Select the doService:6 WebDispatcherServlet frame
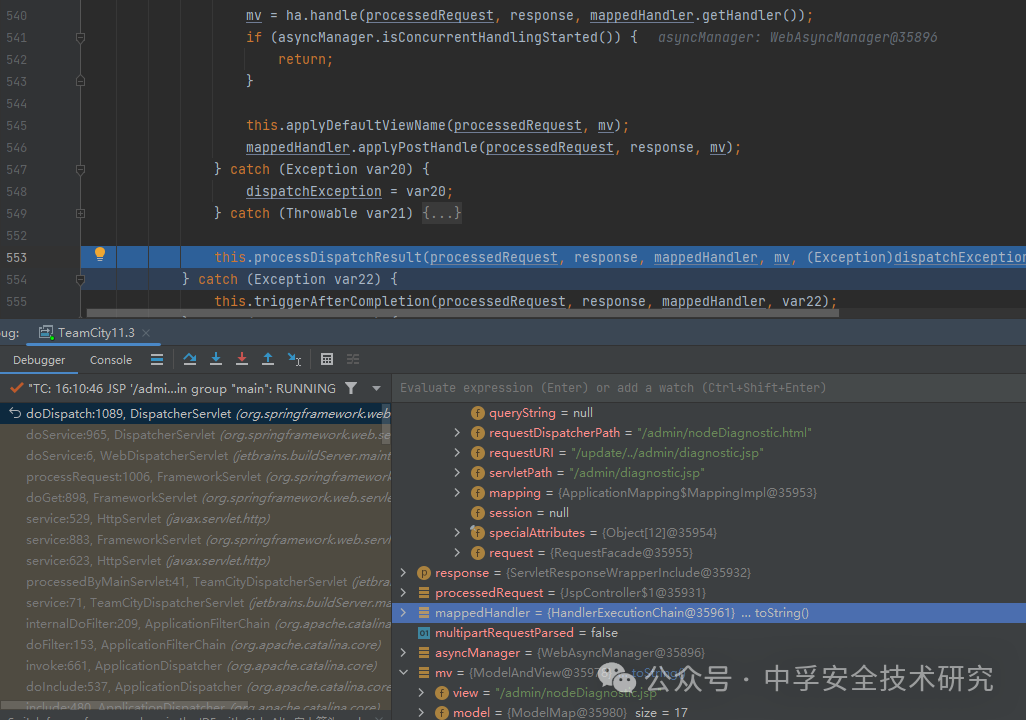Image resolution: width=1026 pixels, height=720 pixels. [x=196, y=456]
